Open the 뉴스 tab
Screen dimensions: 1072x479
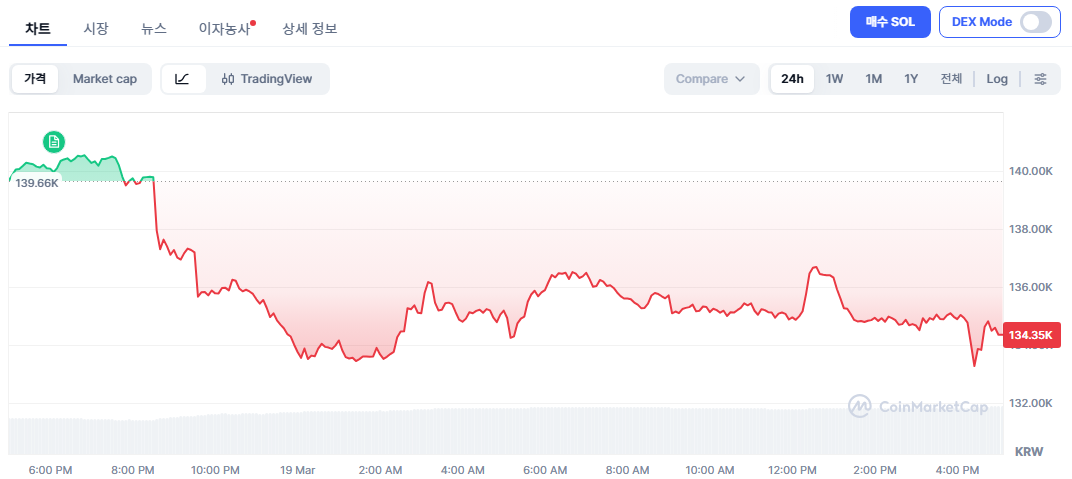point(154,28)
